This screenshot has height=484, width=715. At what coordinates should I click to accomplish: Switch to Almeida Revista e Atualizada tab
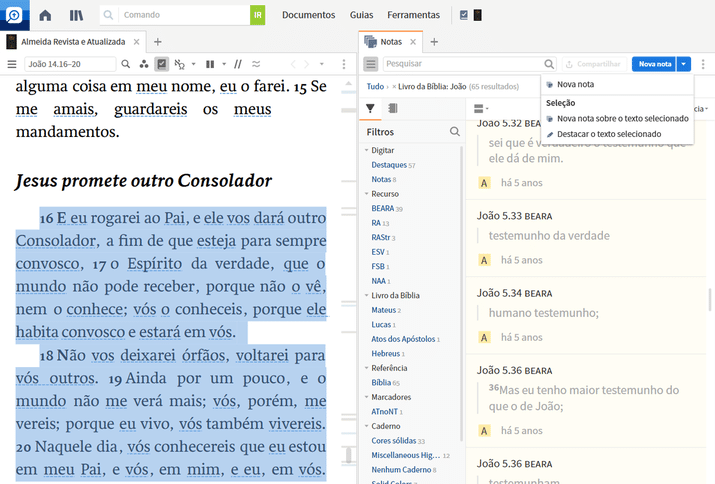(73, 42)
